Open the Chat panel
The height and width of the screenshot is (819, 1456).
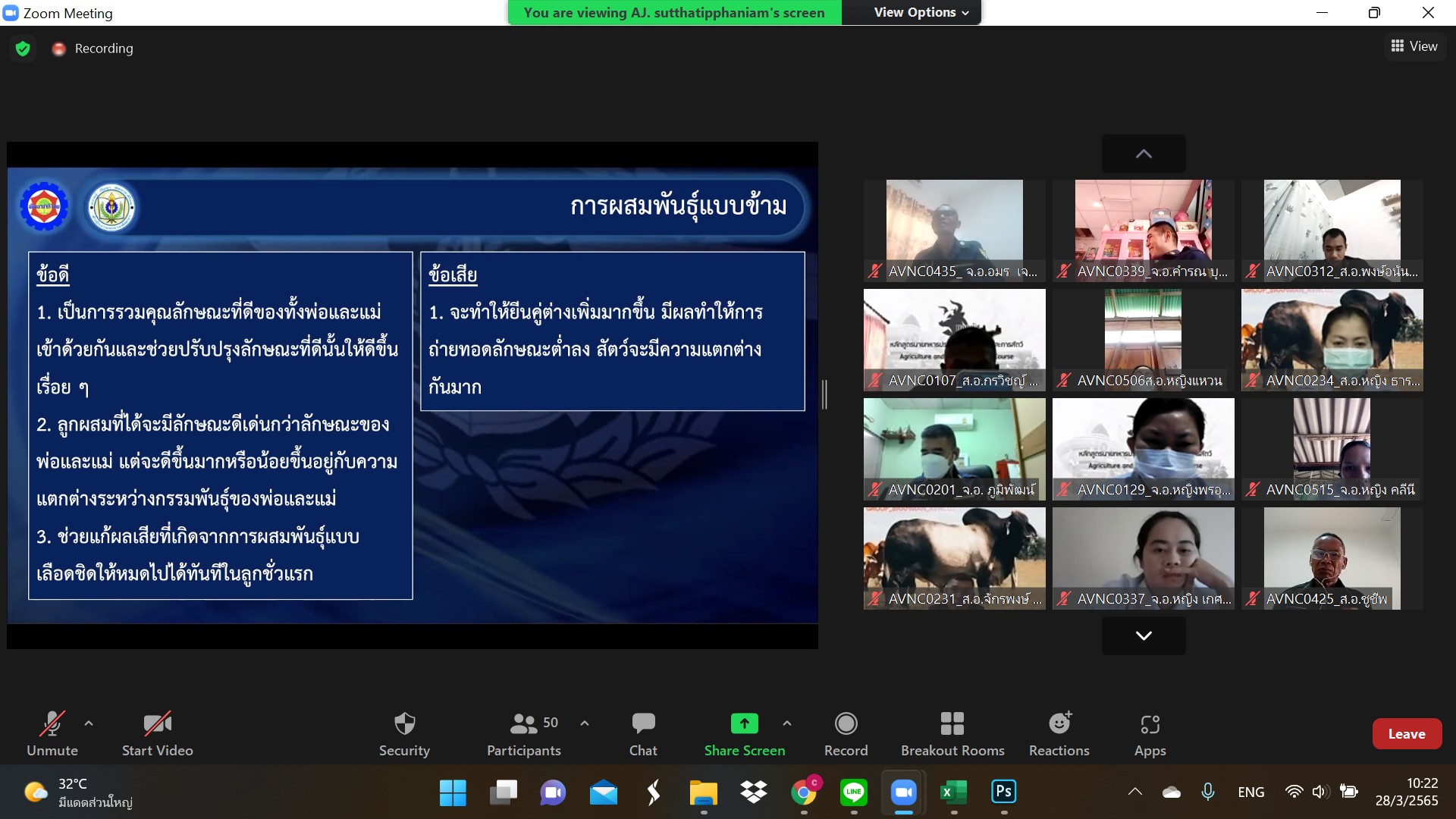643,733
